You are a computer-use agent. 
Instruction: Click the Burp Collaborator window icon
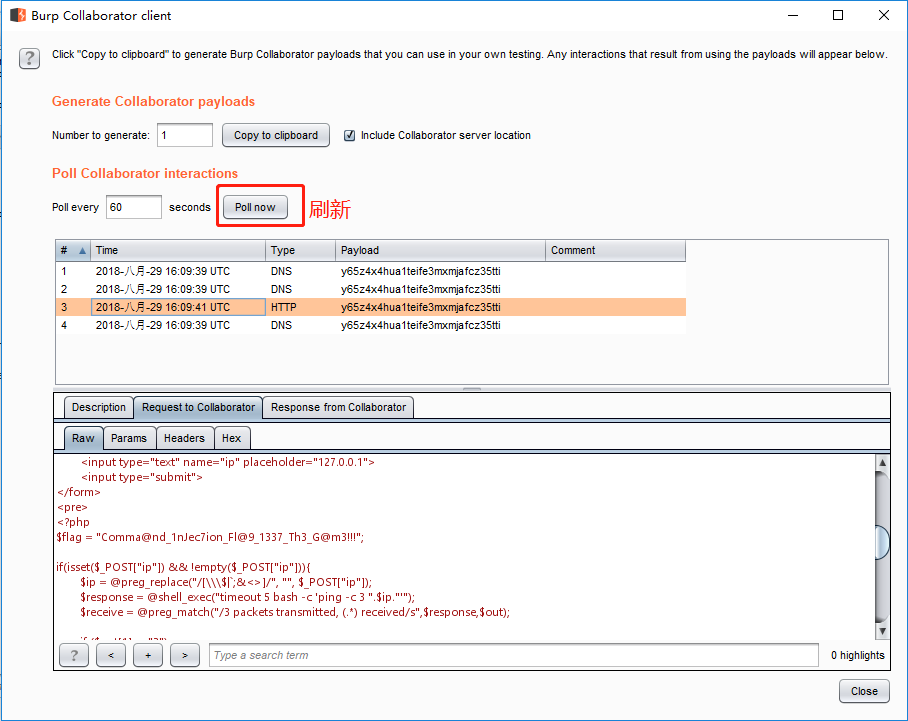18,15
